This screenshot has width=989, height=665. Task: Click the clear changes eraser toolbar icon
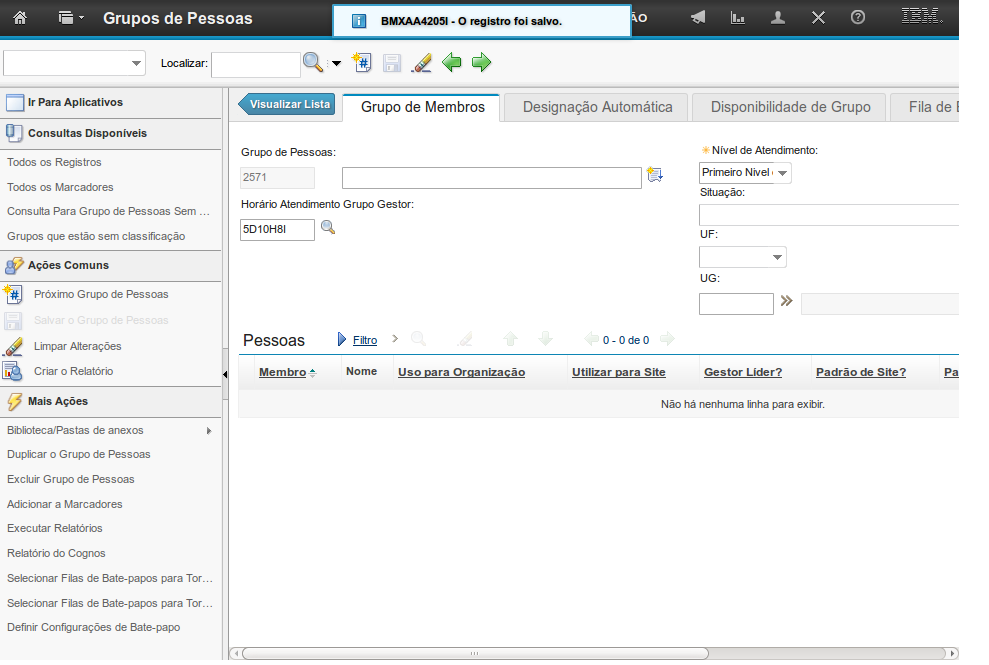coord(421,63)
